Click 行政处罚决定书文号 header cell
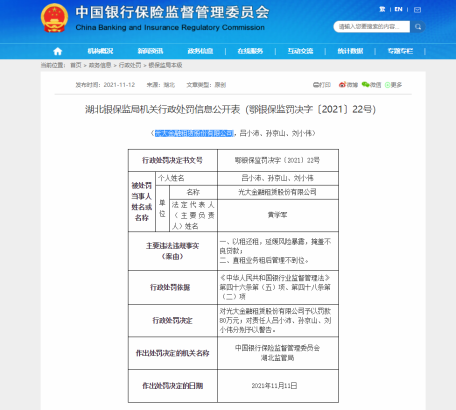Screen dimensions: 456x410 pyautogui.click(x=173, y=160)
